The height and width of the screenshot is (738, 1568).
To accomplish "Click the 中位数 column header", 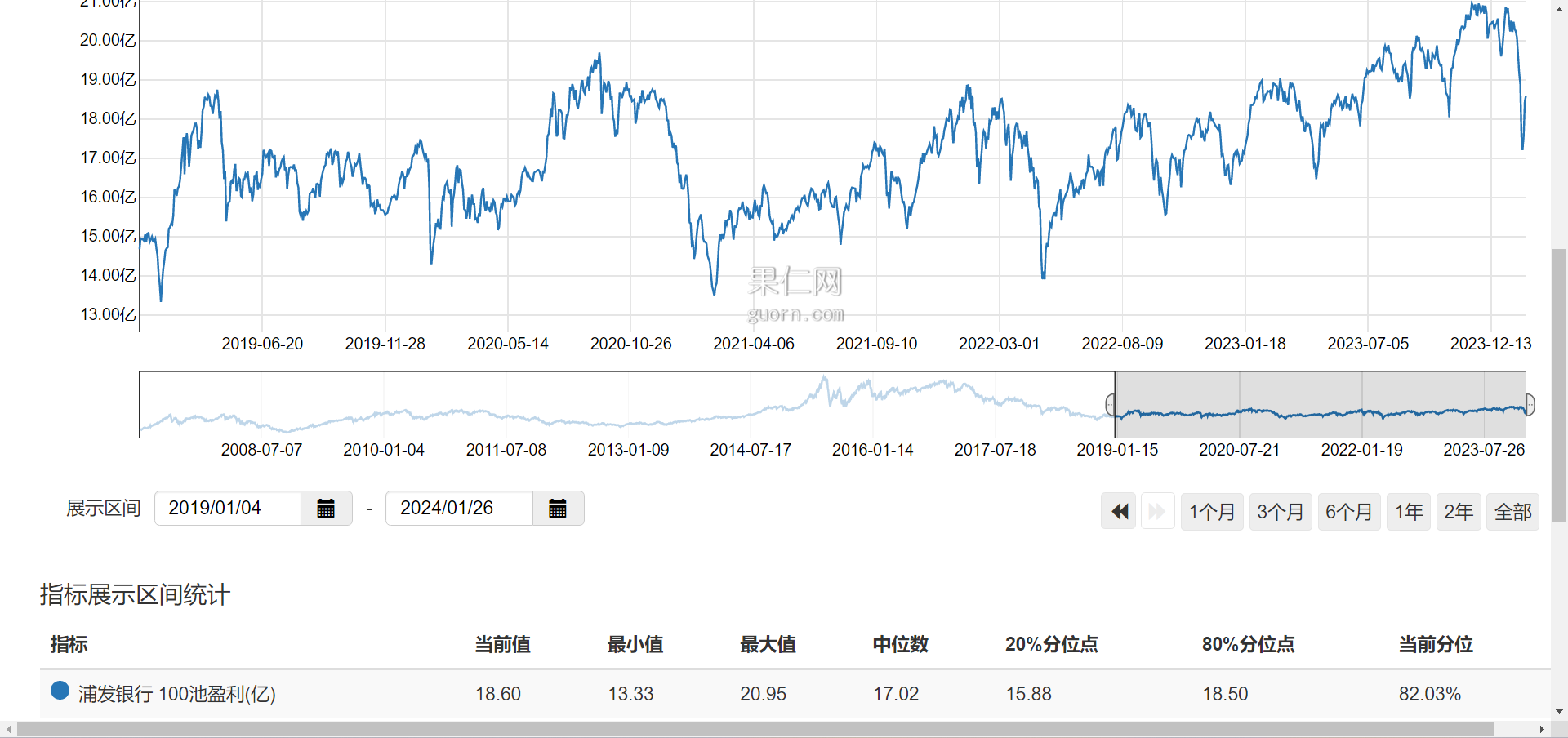I will [x=901, y=645].
